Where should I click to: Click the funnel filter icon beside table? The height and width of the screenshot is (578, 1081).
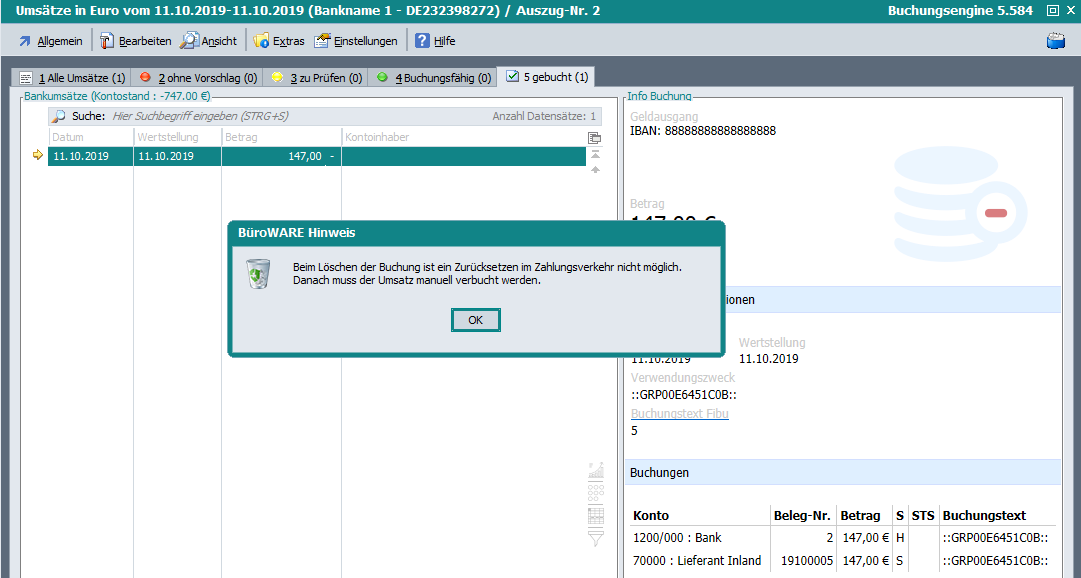[x=596, y=539]
